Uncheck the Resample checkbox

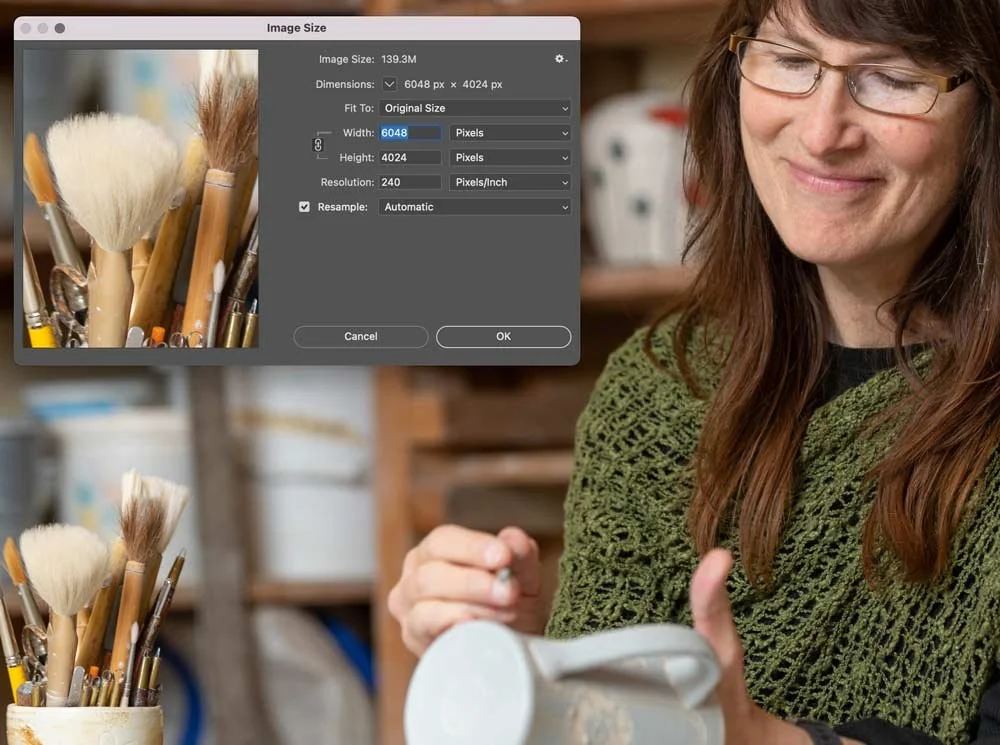(x=304, y=207)
